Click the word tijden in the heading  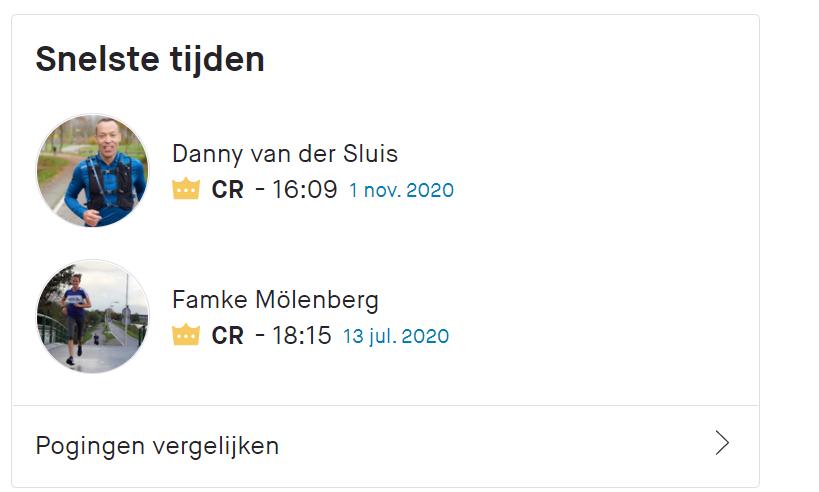pyautogui.click(x=217, y=60)
